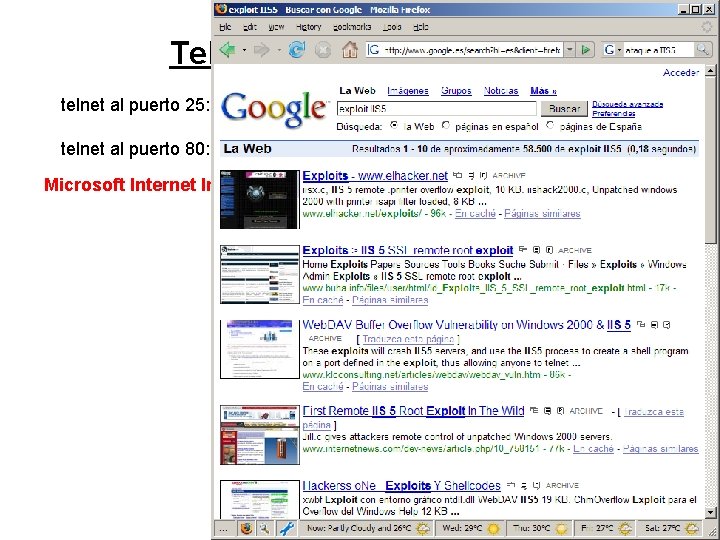Click the magnifier icon in the status bar
This screenshot has height=540, width=720.
click(264, 529)
